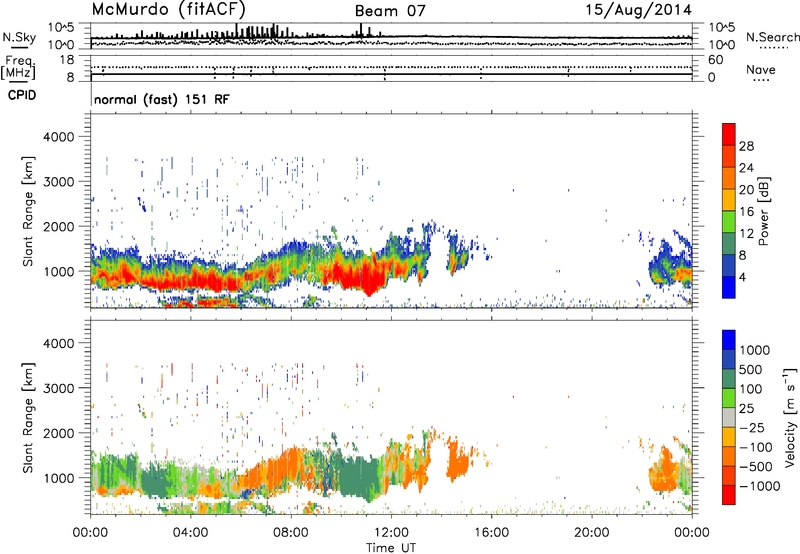Click the tall noise spike above 06:00 in the N.Sky panel
Screen dimensions: 800x554
(236, 31)
